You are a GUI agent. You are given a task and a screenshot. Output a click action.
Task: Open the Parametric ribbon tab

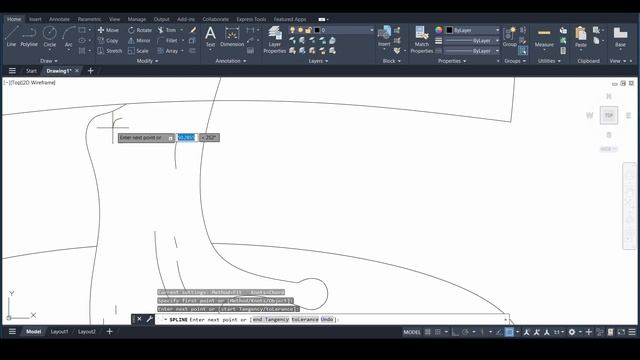coord(89,19)
